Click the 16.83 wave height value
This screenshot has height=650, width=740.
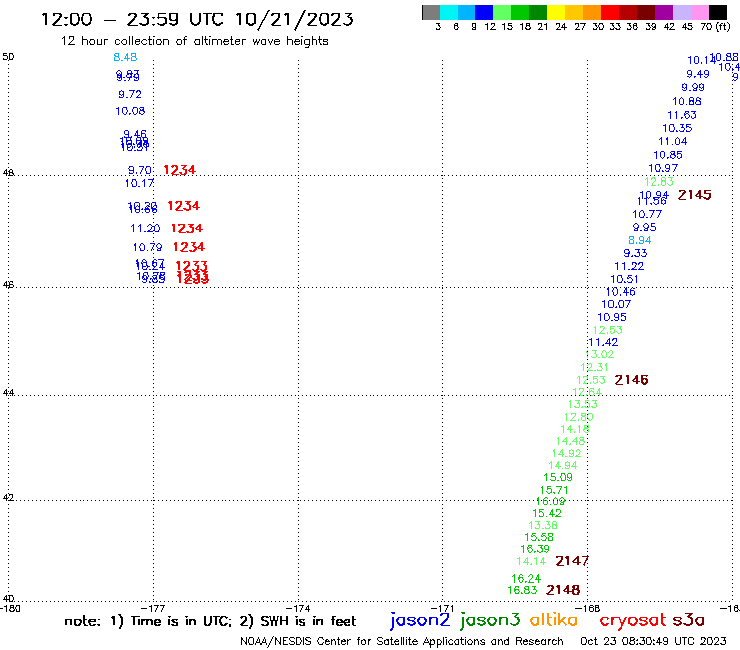click(x=522, y=590)
